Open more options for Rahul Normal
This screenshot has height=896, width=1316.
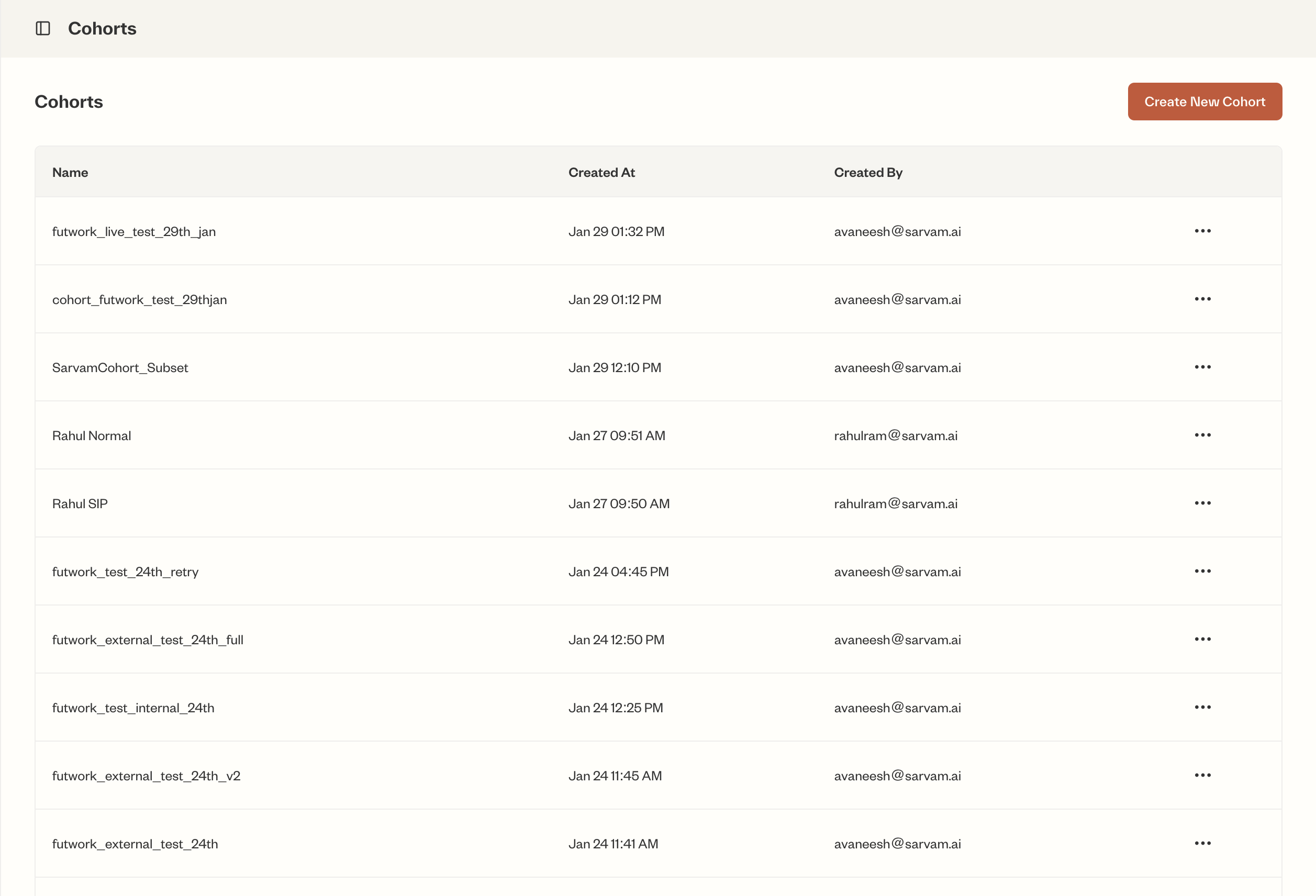(x=1202, y=435)
